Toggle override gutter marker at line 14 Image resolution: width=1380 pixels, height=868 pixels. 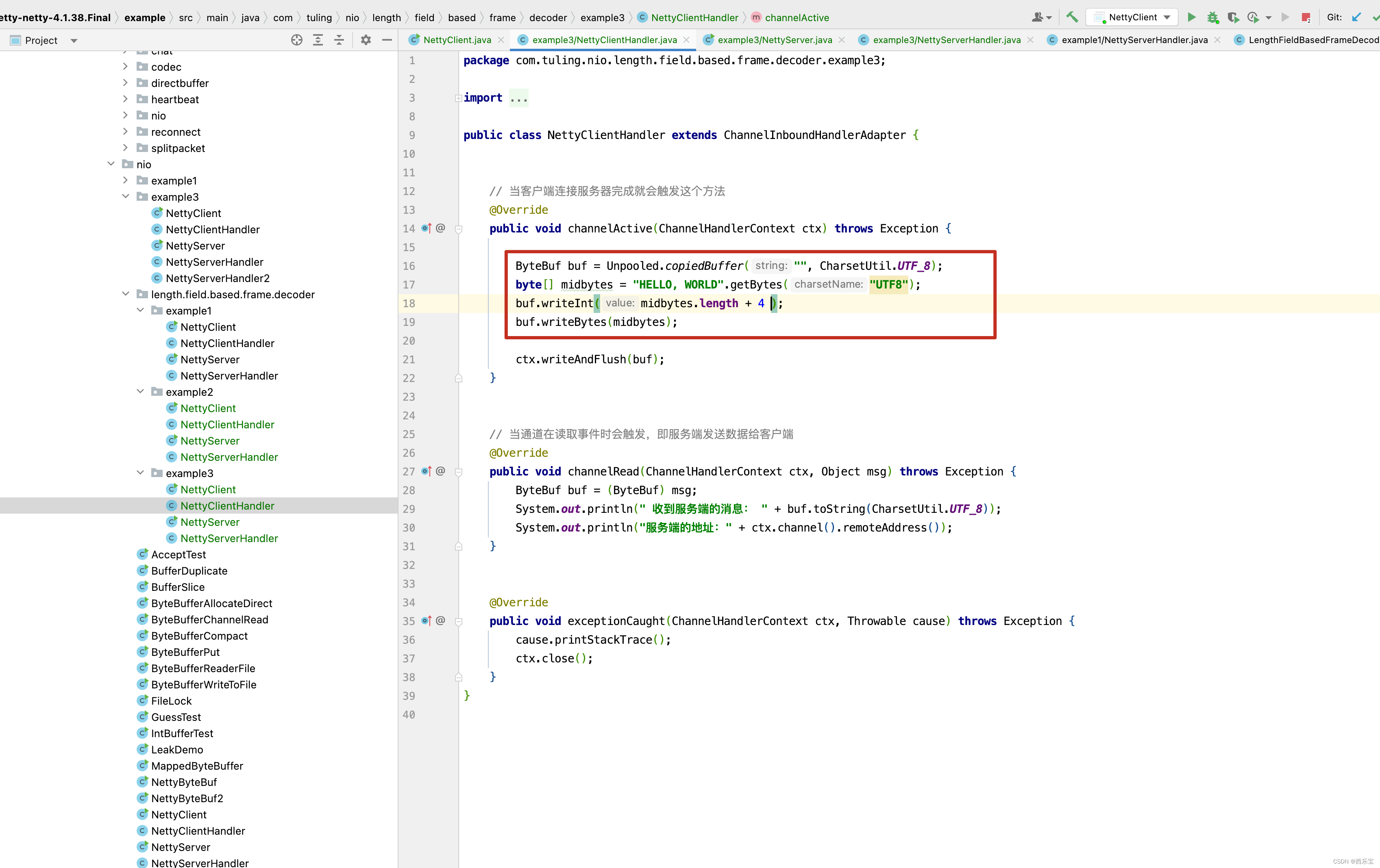427,229
